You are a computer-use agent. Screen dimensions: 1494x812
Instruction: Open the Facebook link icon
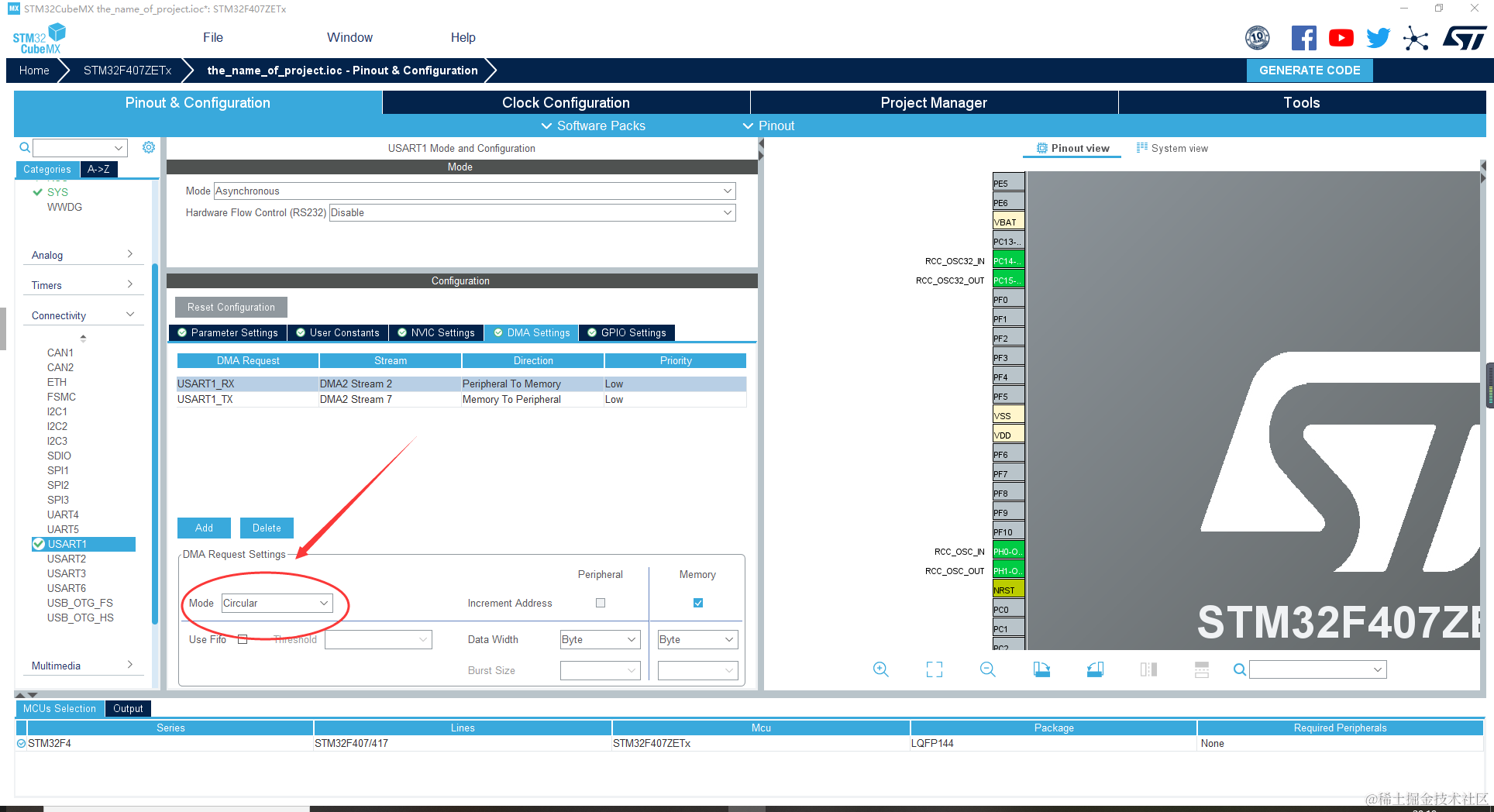click(1303, 38)
